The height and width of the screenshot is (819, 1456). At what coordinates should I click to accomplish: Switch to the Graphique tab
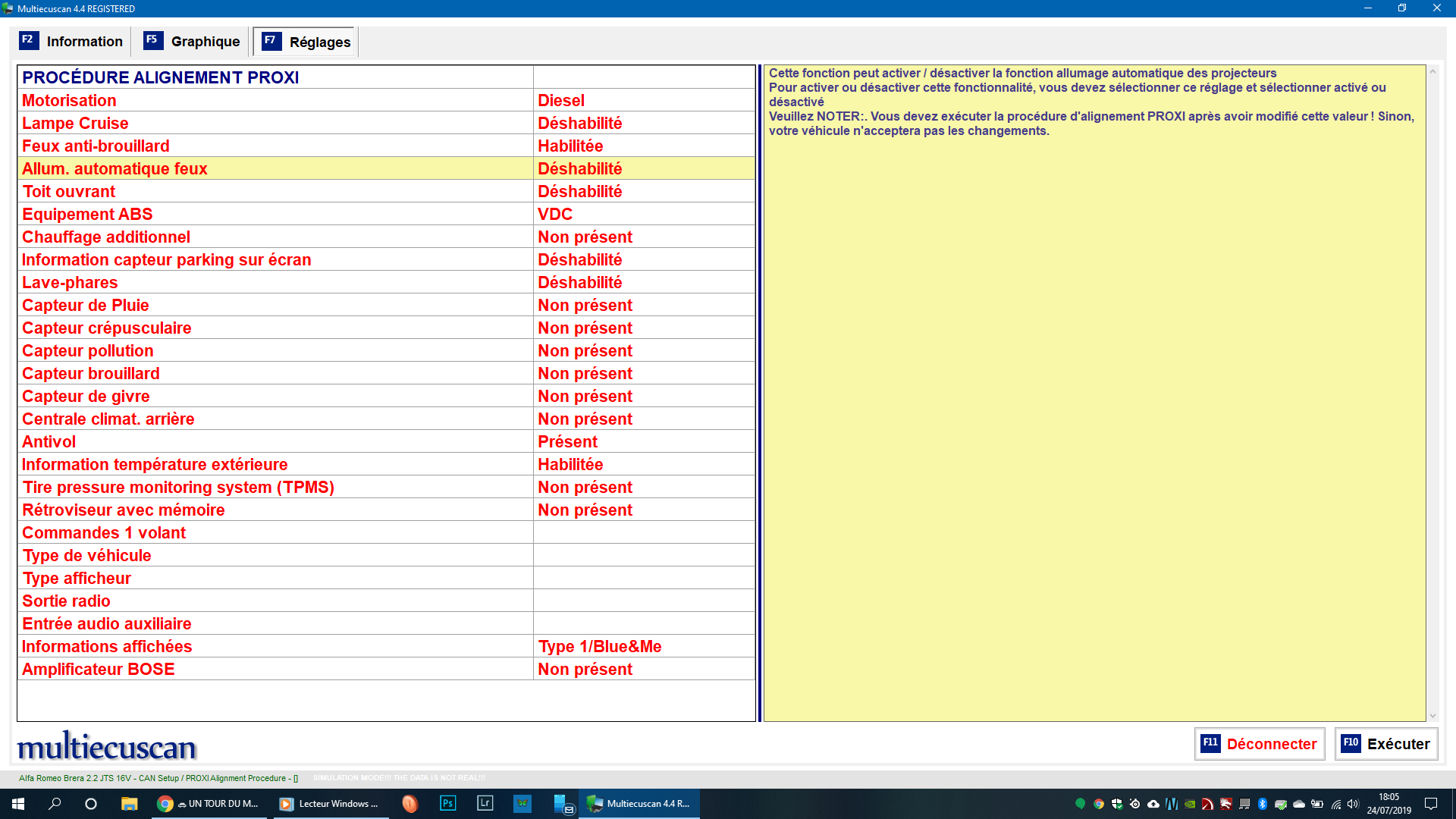click(193, 42)
